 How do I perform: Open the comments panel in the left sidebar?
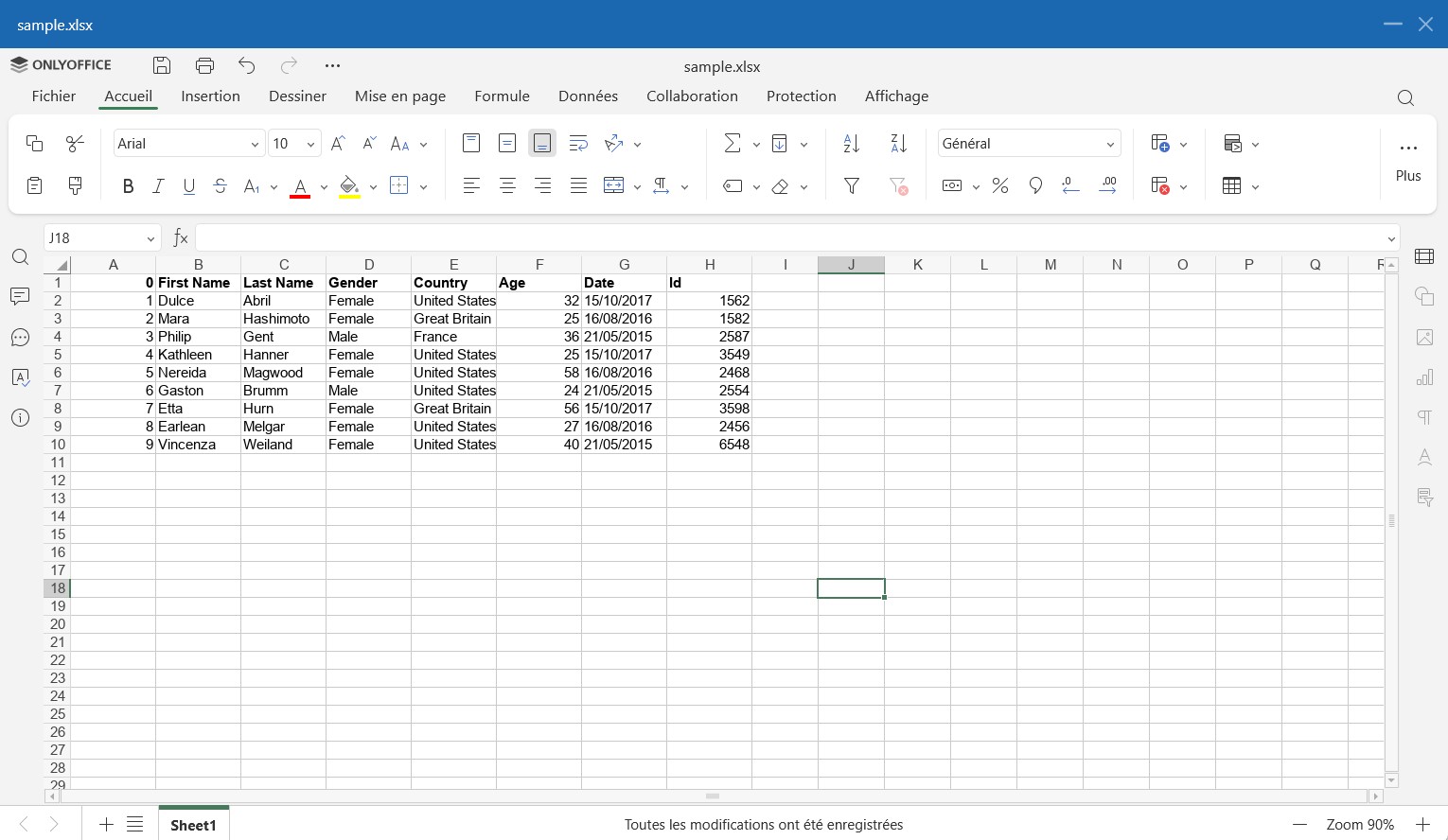click(20, 297)
